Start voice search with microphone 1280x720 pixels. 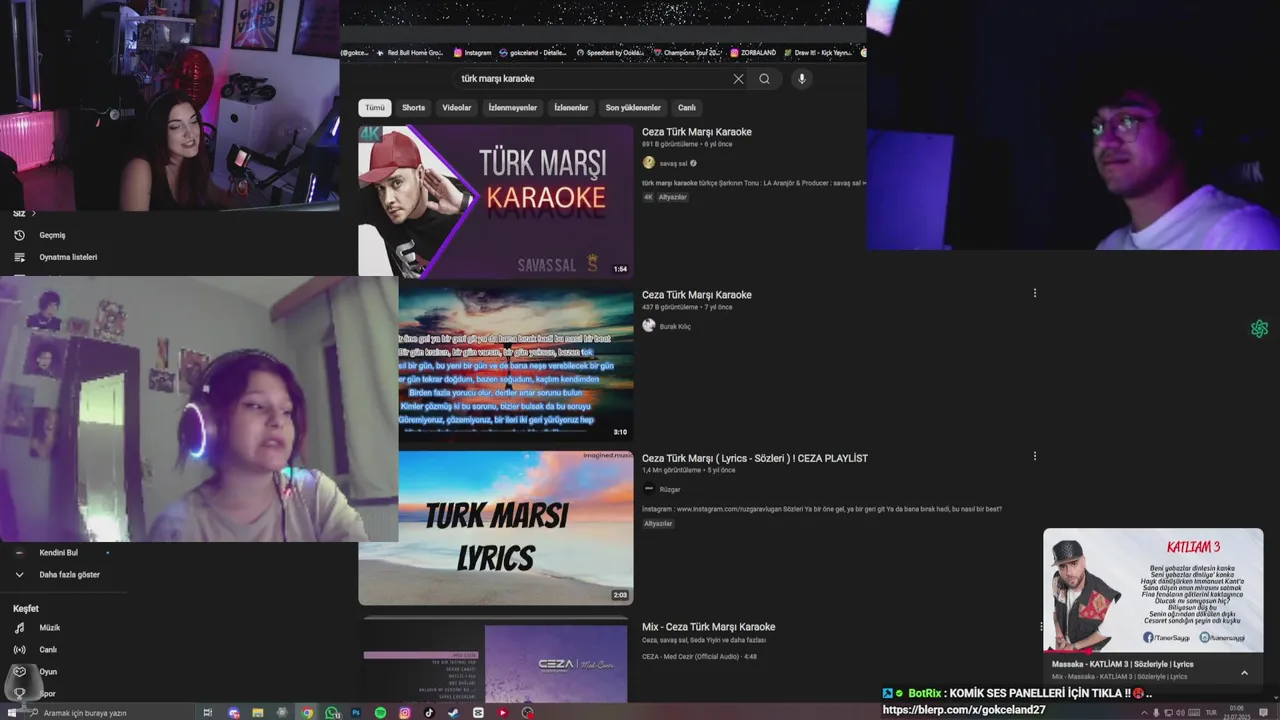click(x=801, y=79)
